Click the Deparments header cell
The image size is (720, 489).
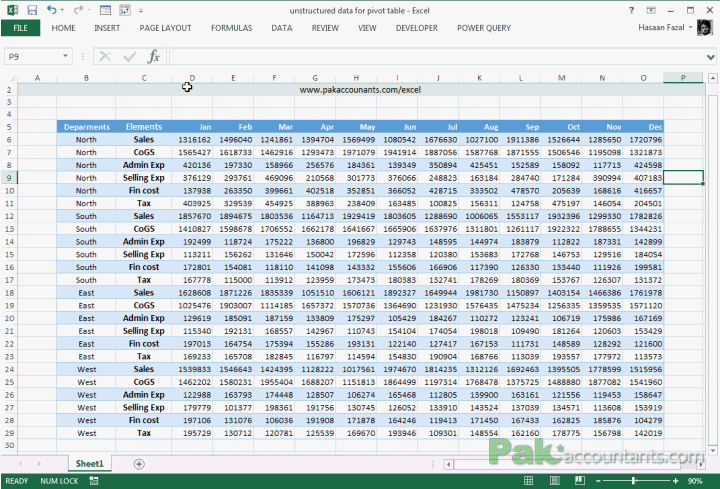click(86, 127)
